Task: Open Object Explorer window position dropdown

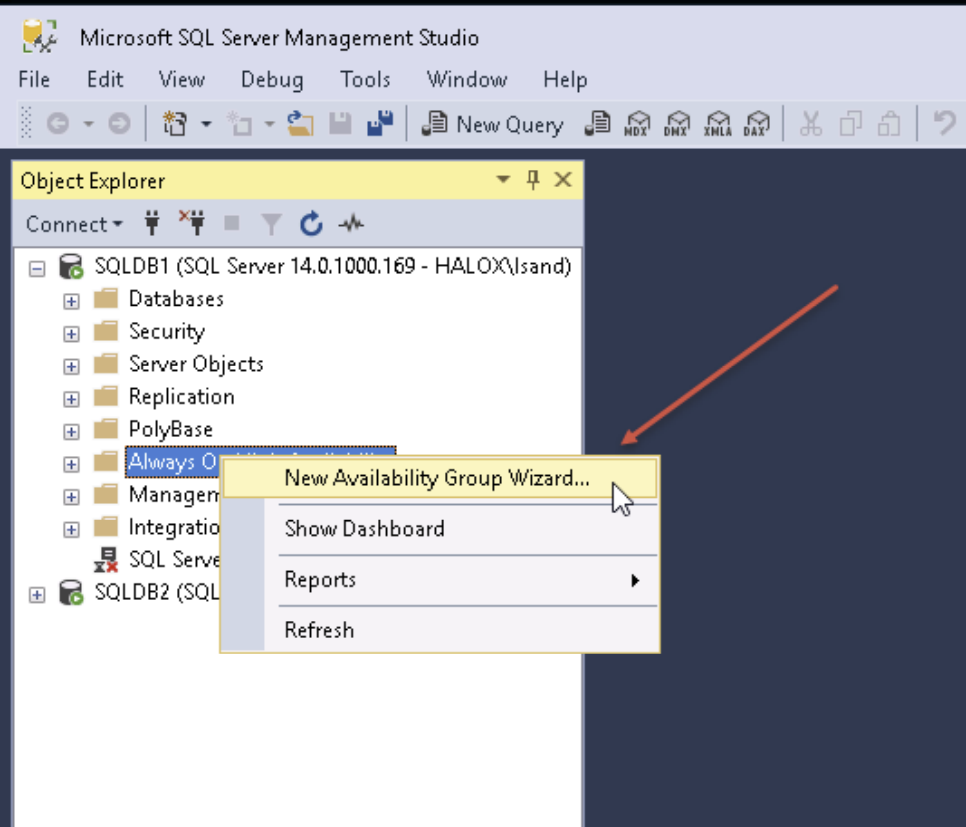Action: [503, 179]
